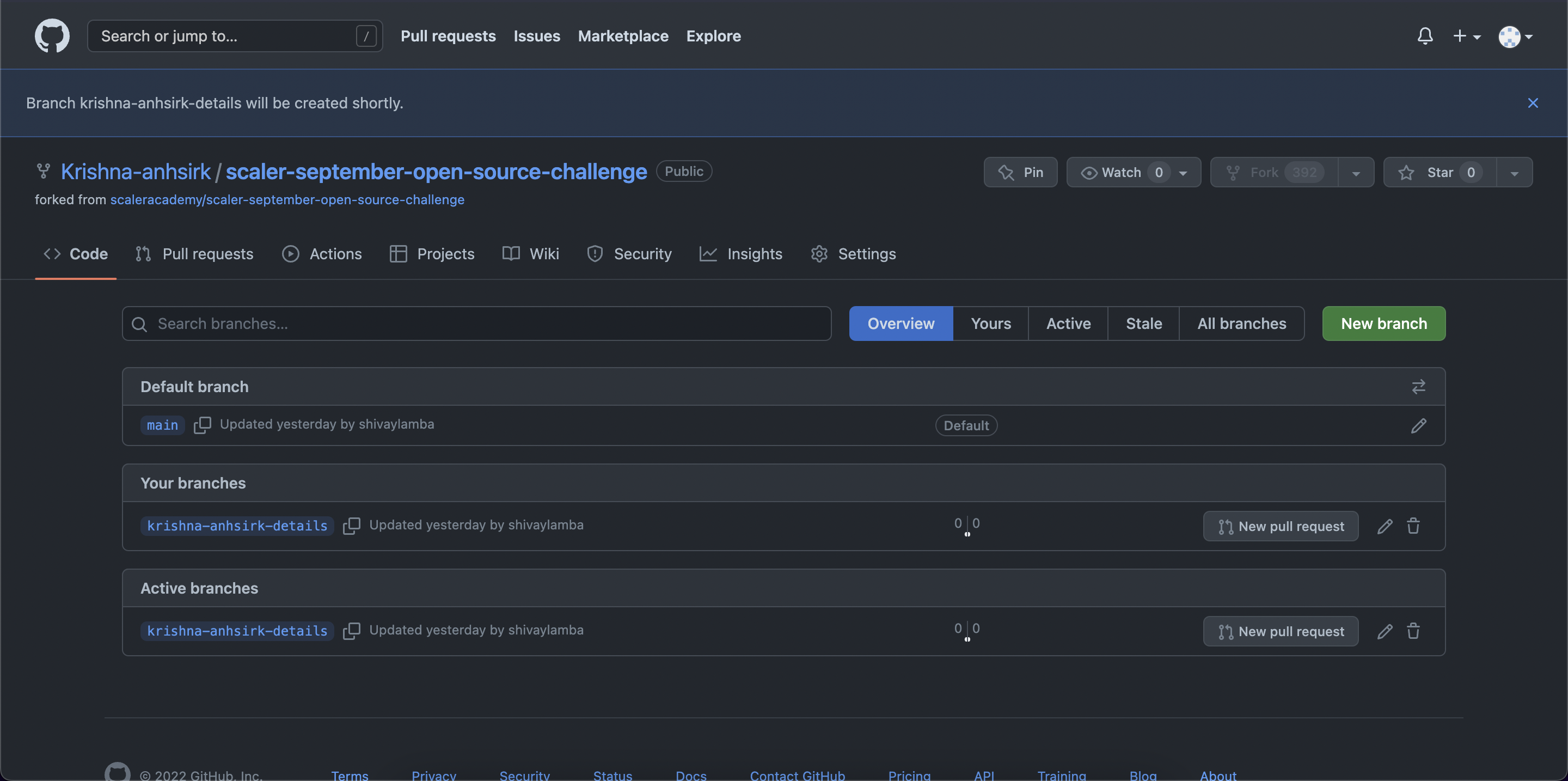The image size is (1568, 781).
Task: Watch this repository
Action: click(1120, 172)
